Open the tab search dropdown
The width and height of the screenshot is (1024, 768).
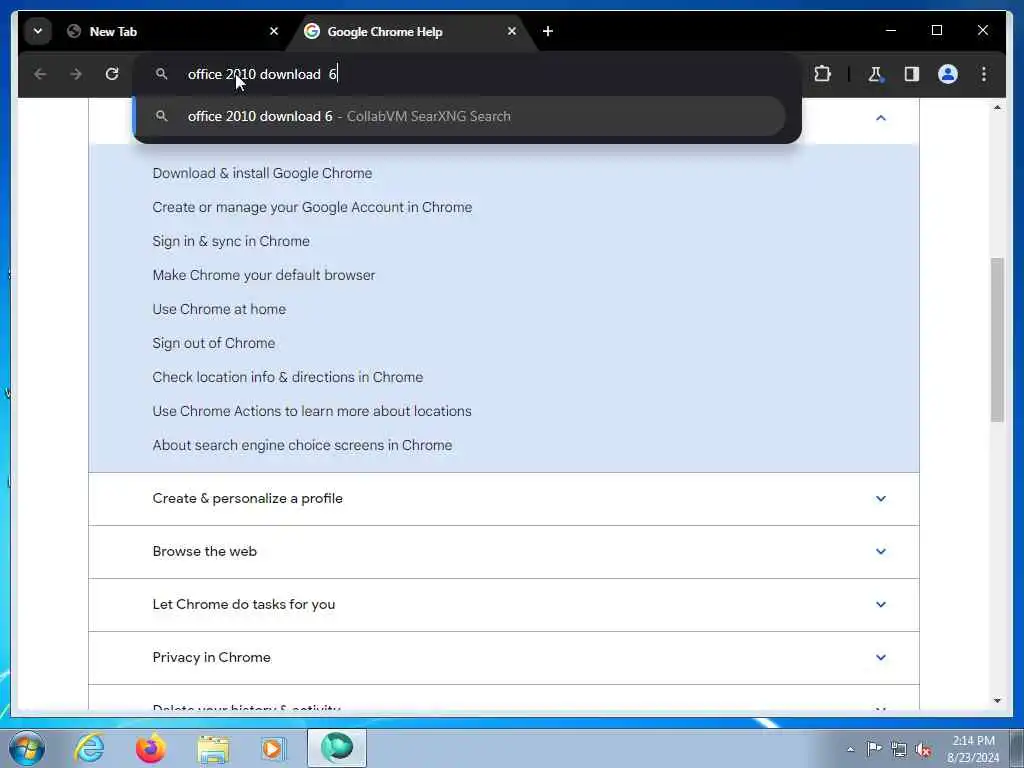tap(38, 31)
